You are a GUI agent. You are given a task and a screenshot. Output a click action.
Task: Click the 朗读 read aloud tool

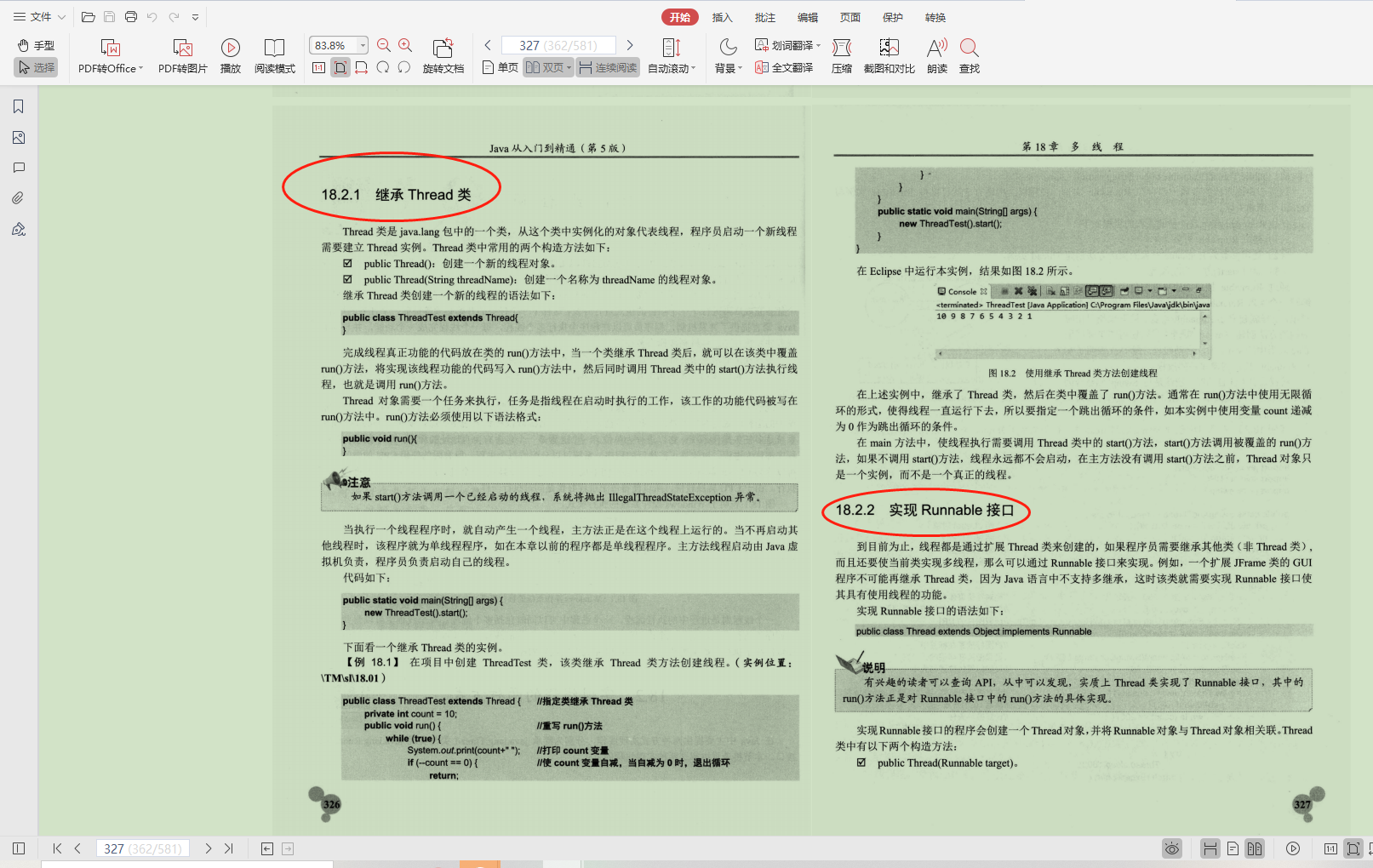click(x=937, y=56)
